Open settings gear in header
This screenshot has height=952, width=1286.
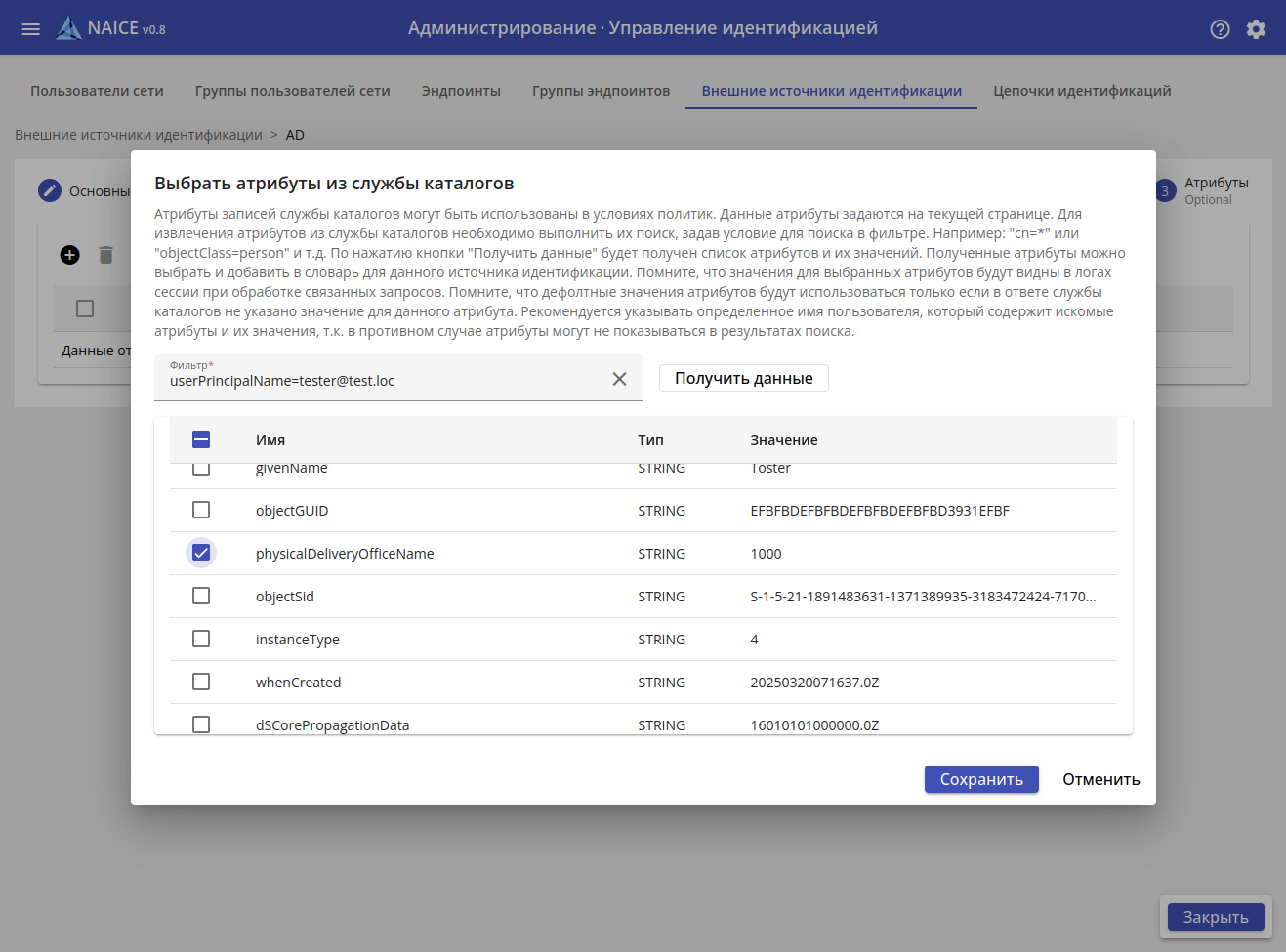click(x=1256, y=29)
